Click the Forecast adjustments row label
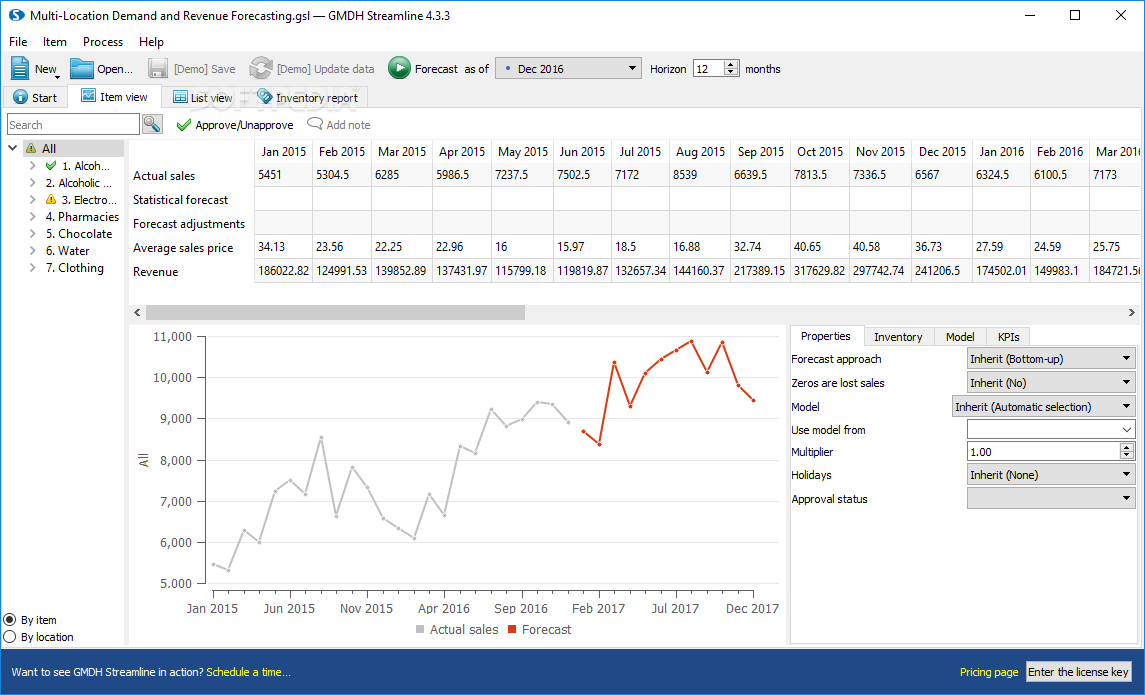Image resolution: width=1145 pixels, height=695 pixels. coord(188,224)
